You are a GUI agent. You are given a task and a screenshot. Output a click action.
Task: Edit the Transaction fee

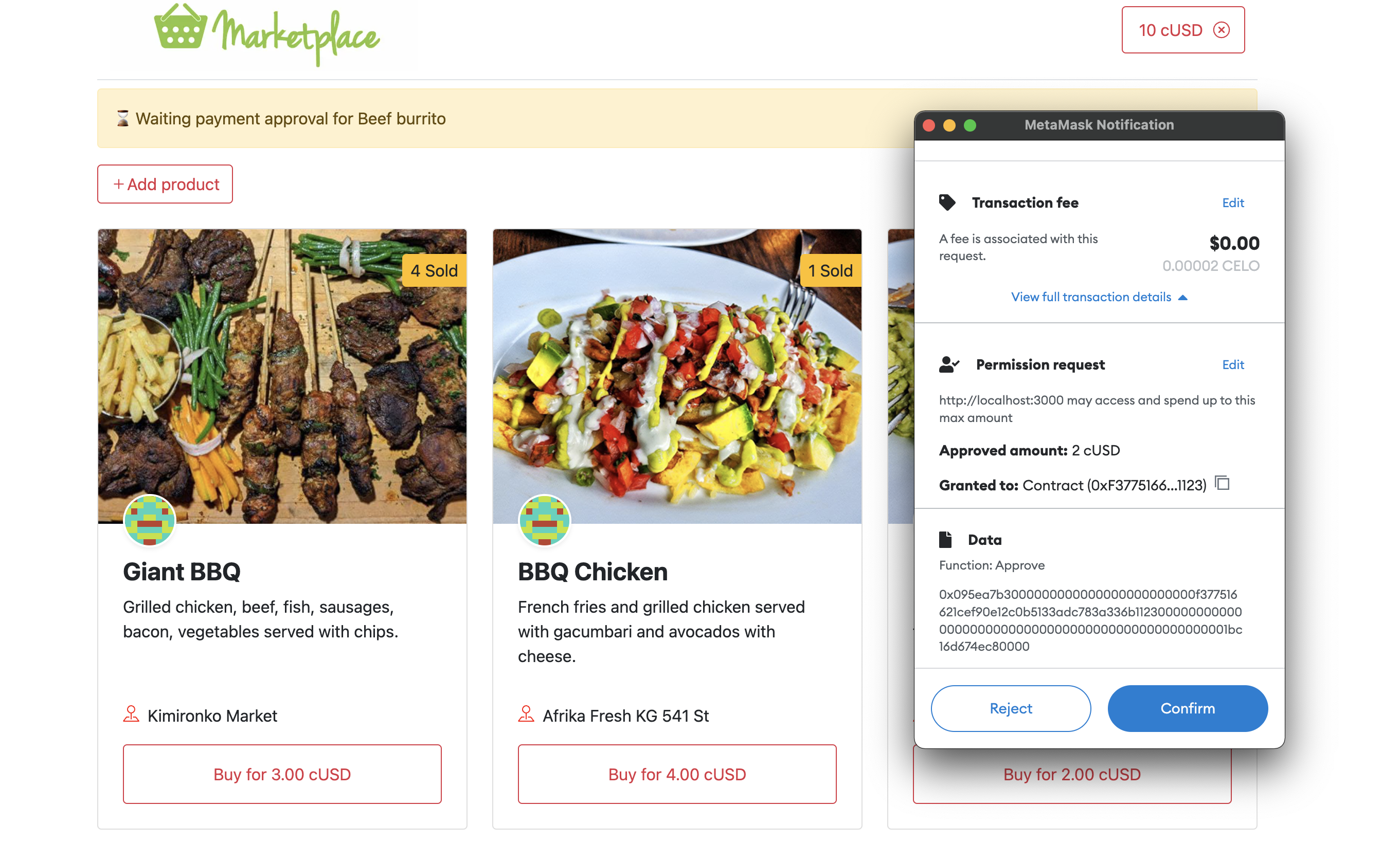click(1232, 203)
